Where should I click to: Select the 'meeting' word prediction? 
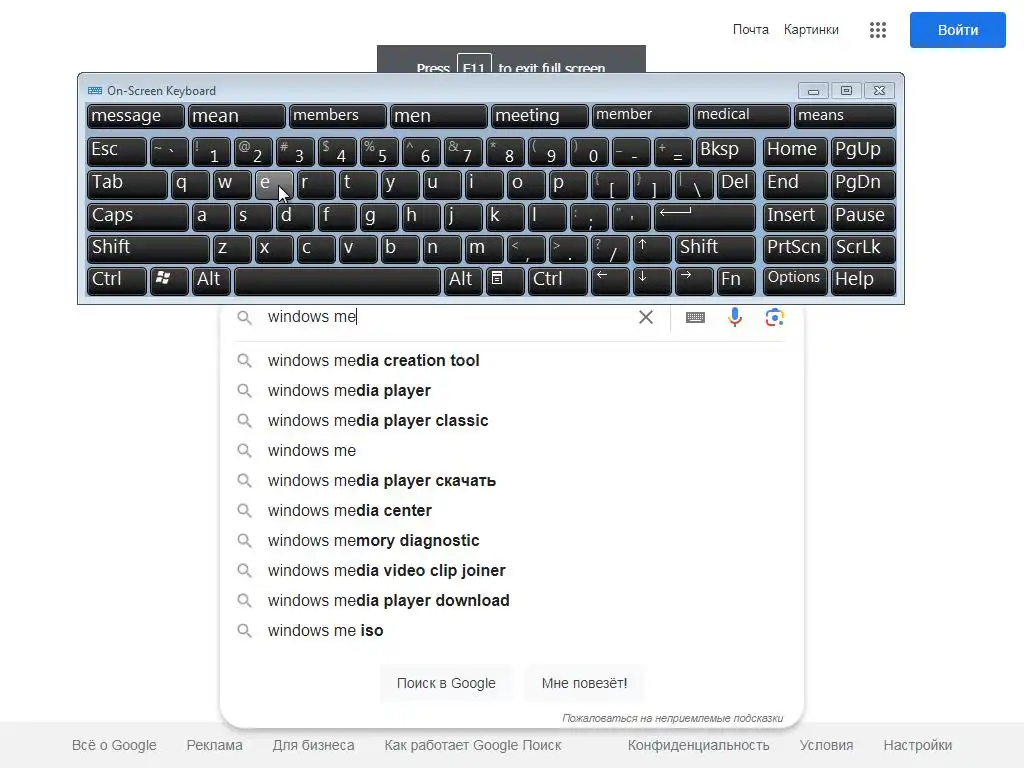pos(539,116)
